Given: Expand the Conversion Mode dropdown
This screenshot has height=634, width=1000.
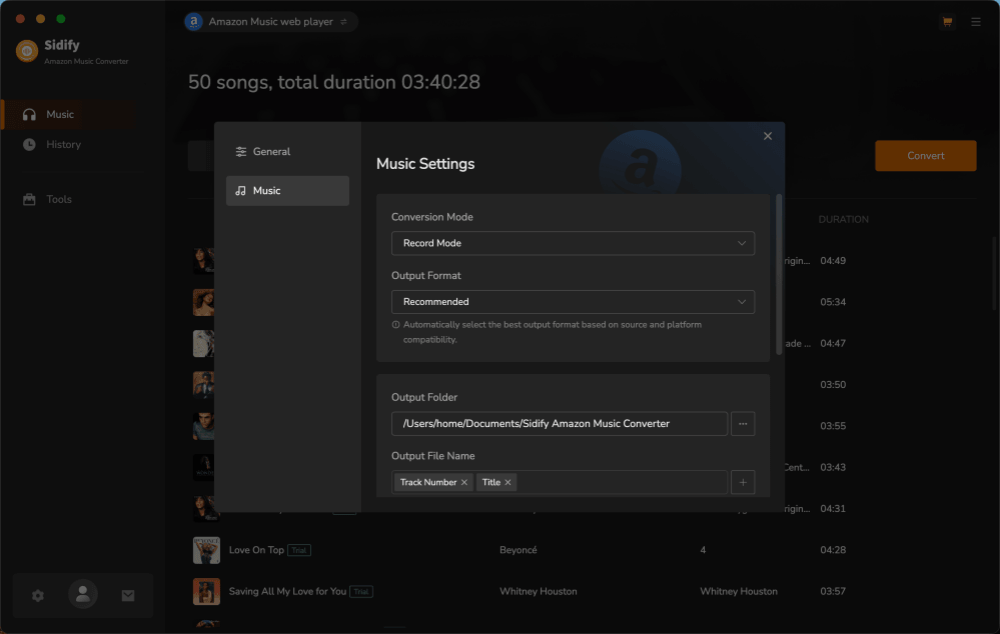Looking at the screenshot, I should point(573,243).
